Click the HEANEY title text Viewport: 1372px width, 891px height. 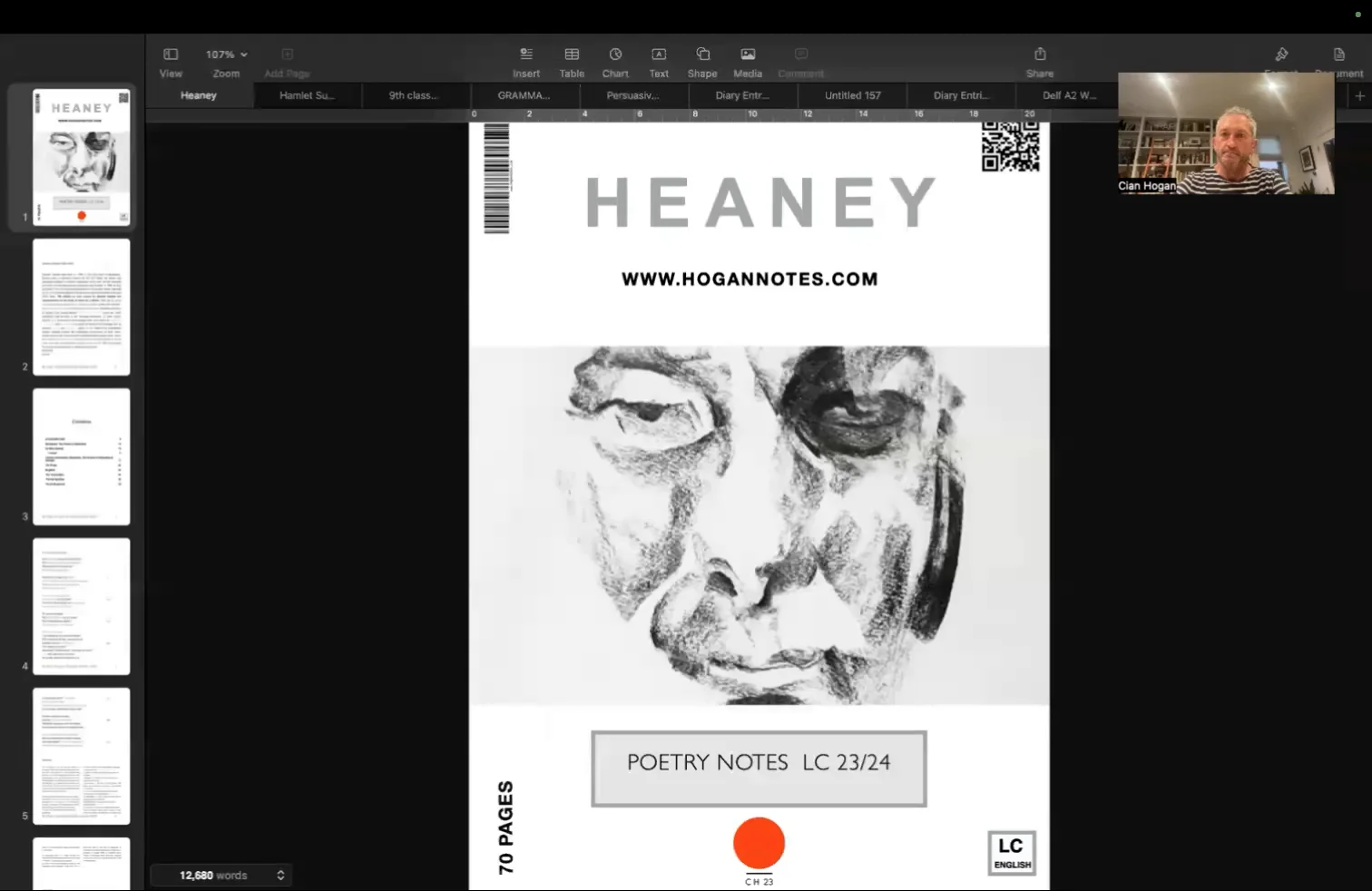click(x=760, y=202)
